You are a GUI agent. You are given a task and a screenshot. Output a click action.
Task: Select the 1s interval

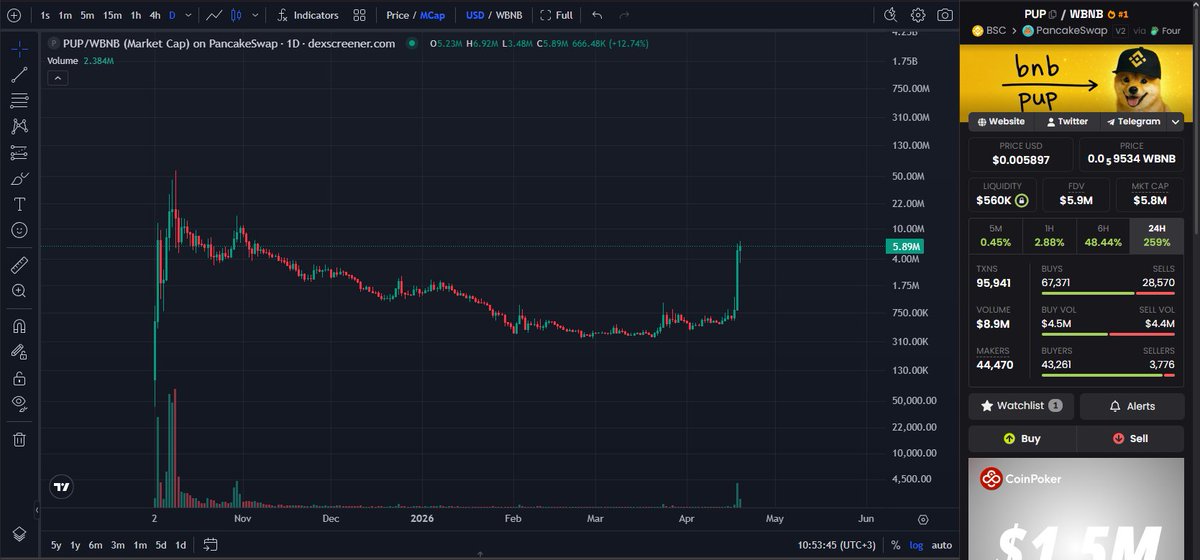[45, 15]
